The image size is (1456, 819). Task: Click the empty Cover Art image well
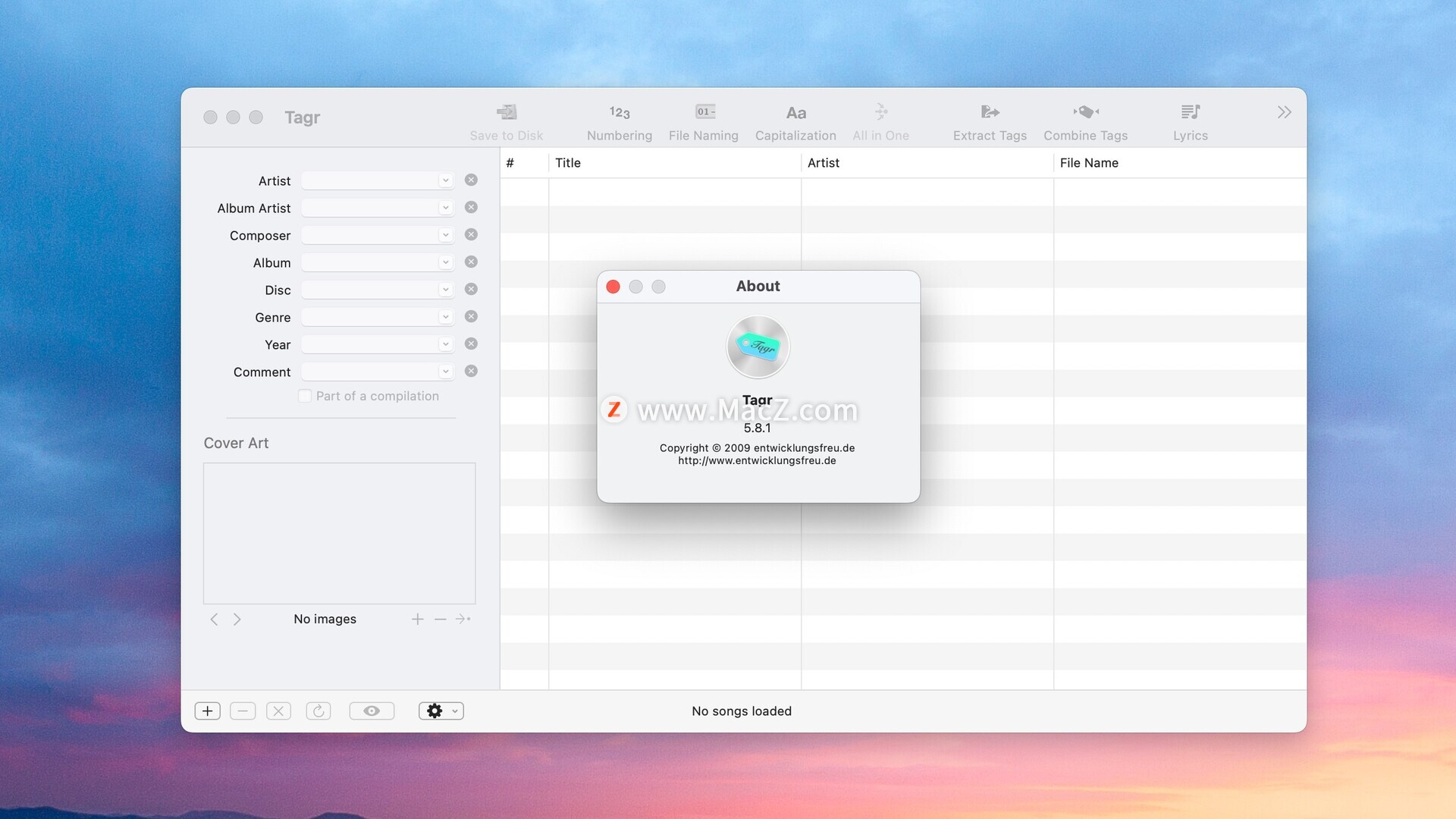pos(340,533)
